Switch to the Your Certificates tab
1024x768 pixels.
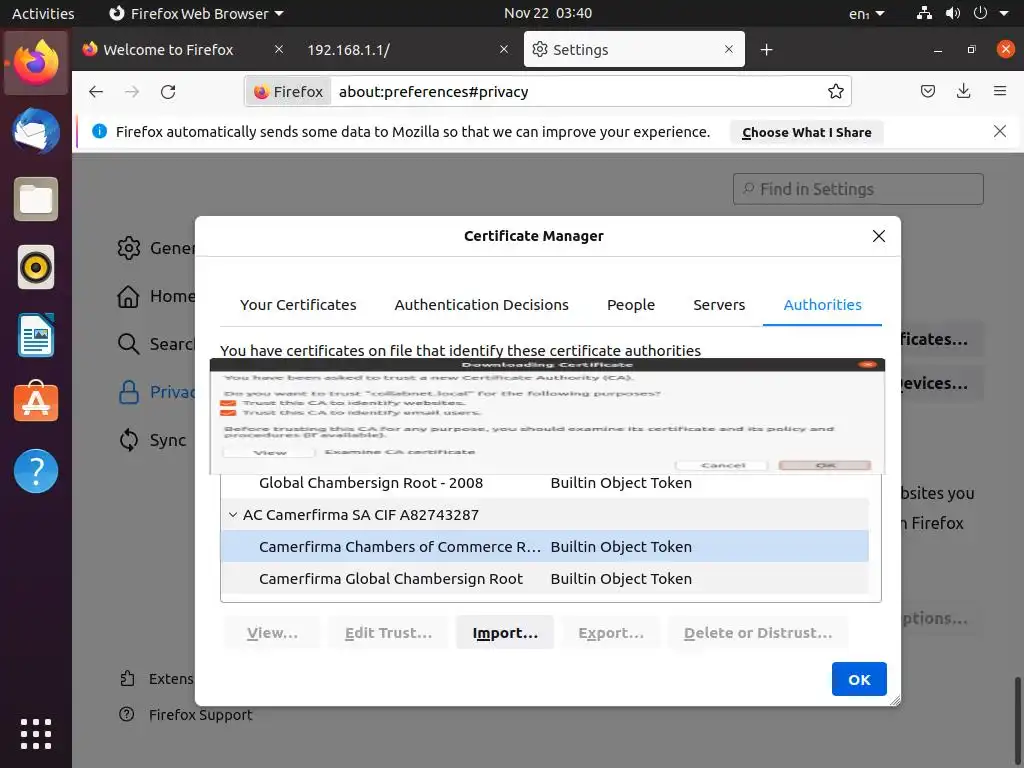(x=298, y=305)
